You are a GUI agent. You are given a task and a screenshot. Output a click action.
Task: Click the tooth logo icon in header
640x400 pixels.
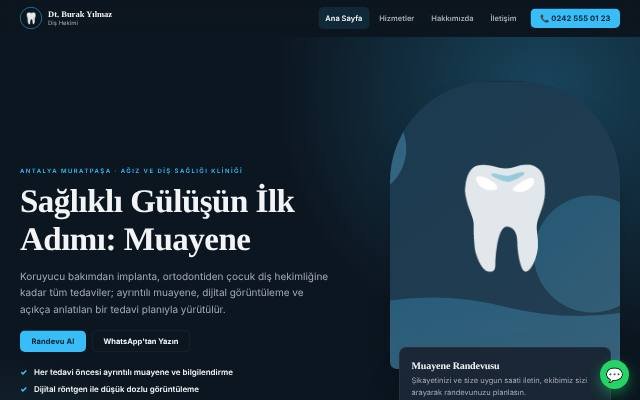(31, 18)
